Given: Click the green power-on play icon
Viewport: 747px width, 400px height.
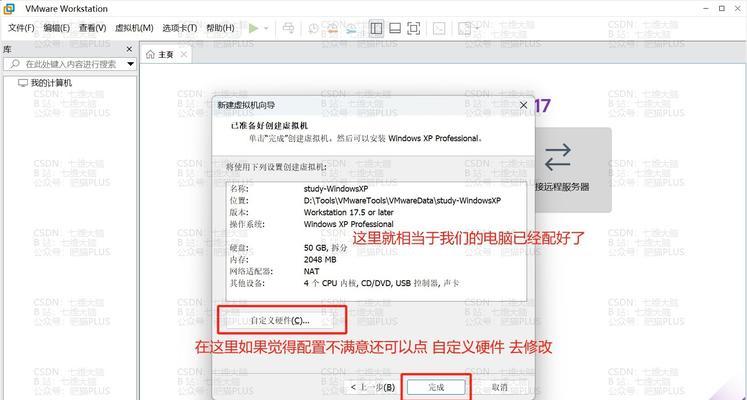Looking at the screenshot, I should [x=253, y=29].
